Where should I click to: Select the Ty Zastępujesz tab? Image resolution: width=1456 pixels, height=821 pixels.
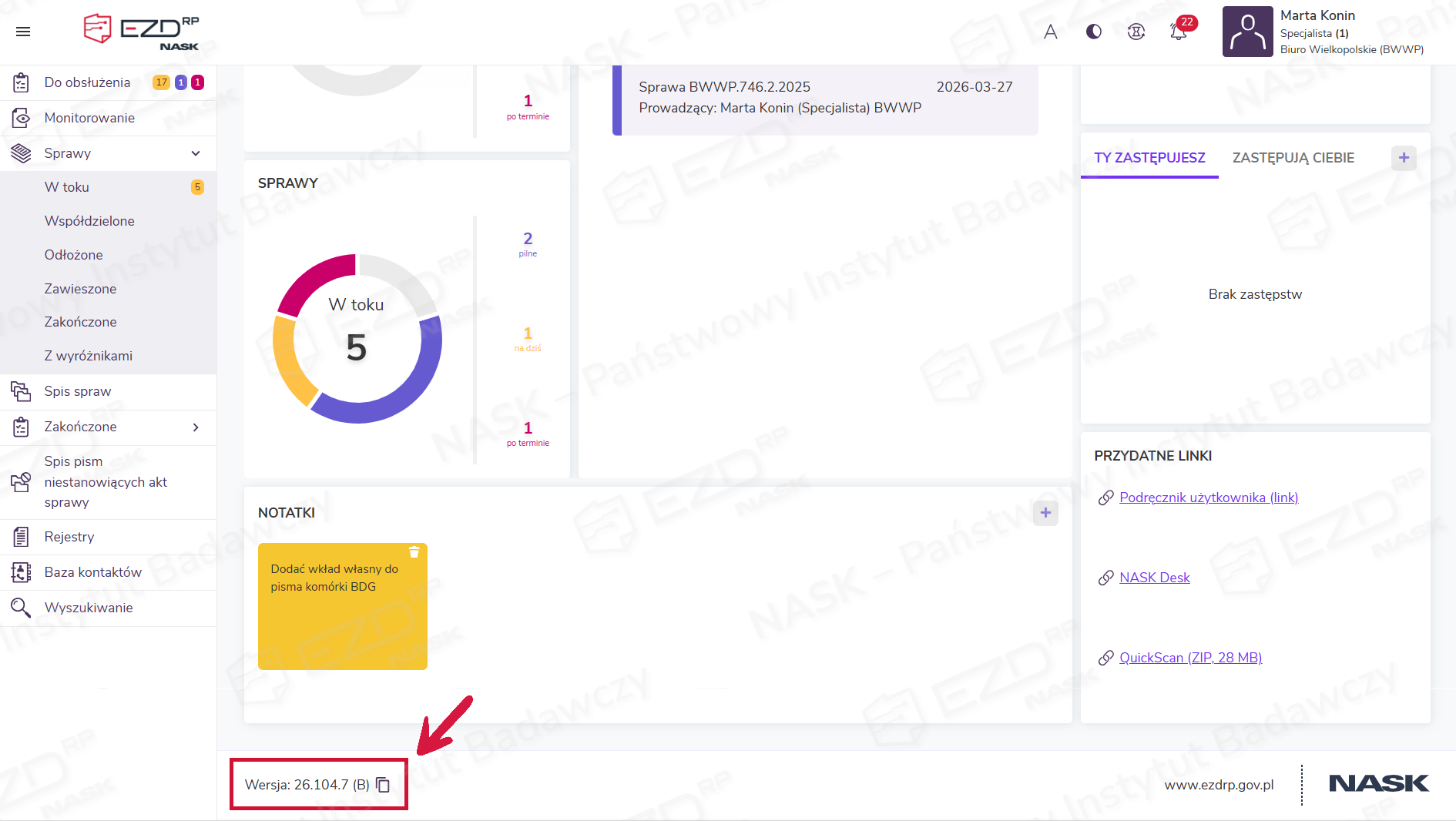click(x=1149, y=158)
